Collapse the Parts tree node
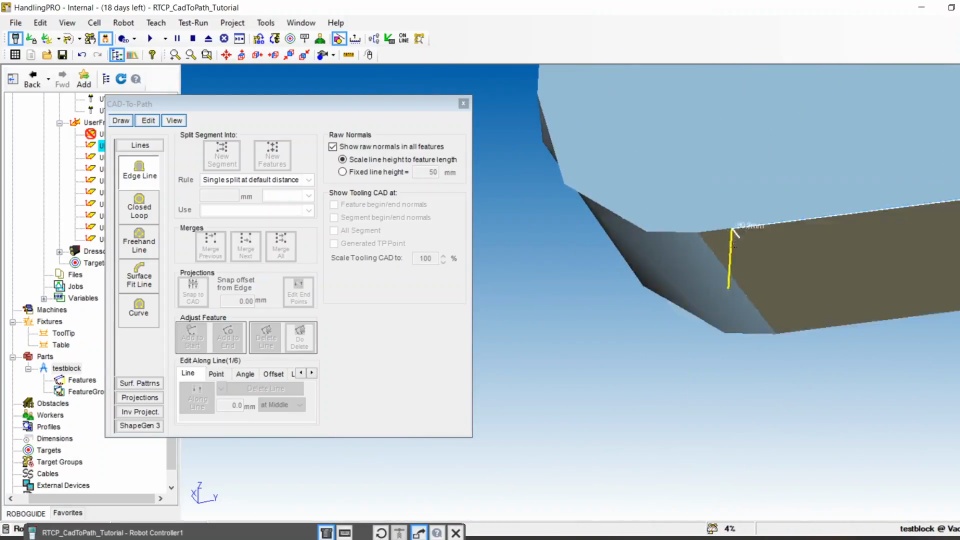The width and height of the screenshot is (960, 540). pyautogui.click(x=13, y=356)
